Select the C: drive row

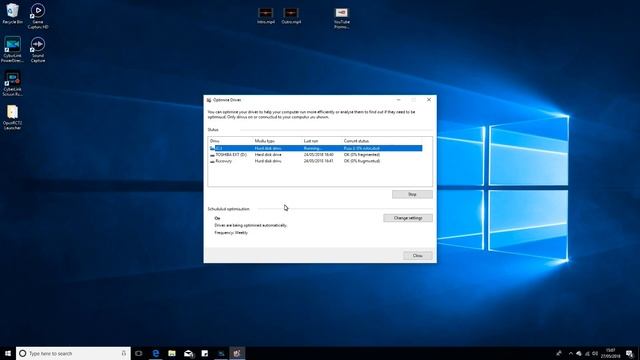pos(315,148)
